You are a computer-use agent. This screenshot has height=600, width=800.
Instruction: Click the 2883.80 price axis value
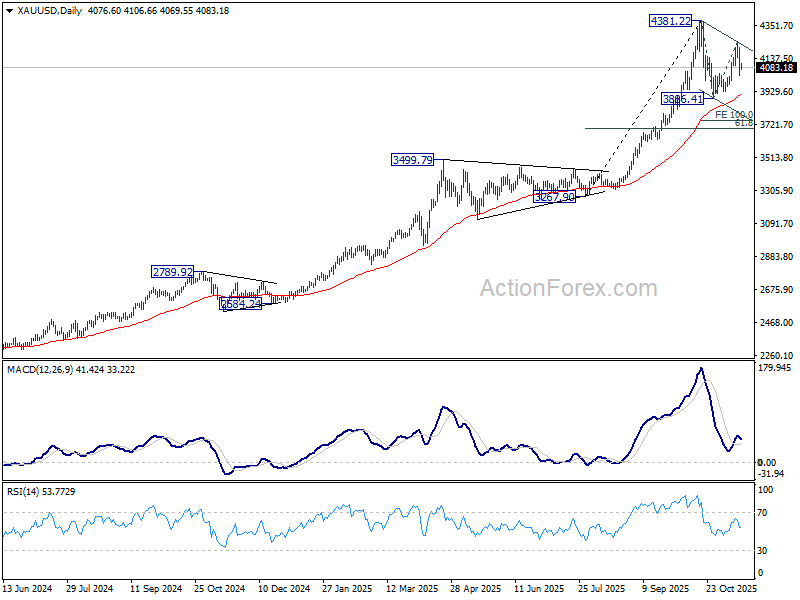point(776,257)
